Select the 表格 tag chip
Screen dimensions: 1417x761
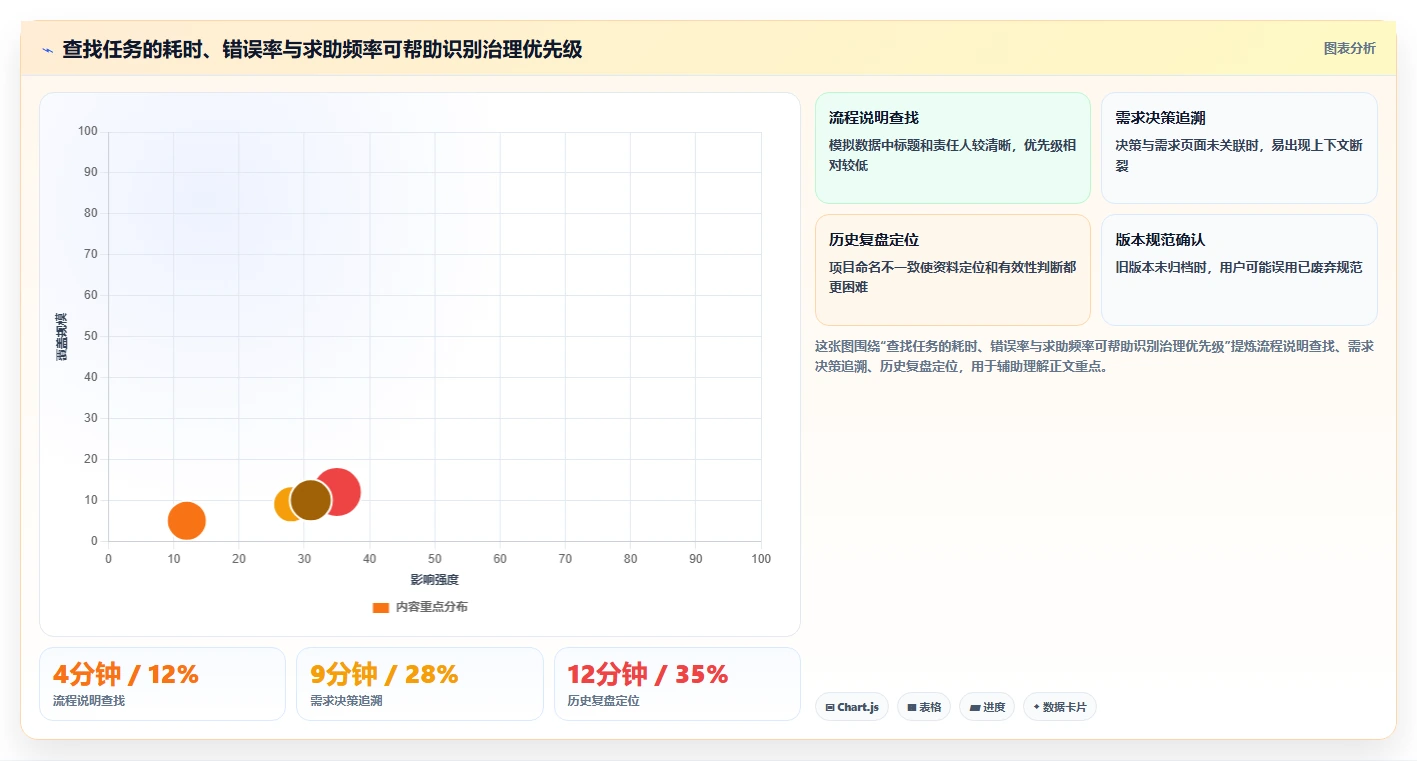[x=924, y=707]
